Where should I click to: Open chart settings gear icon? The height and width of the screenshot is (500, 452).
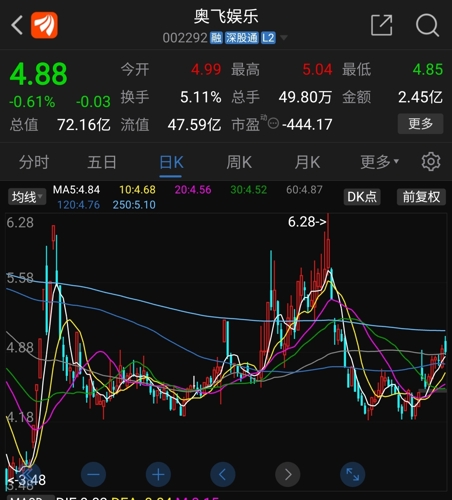tap(431, 162)
